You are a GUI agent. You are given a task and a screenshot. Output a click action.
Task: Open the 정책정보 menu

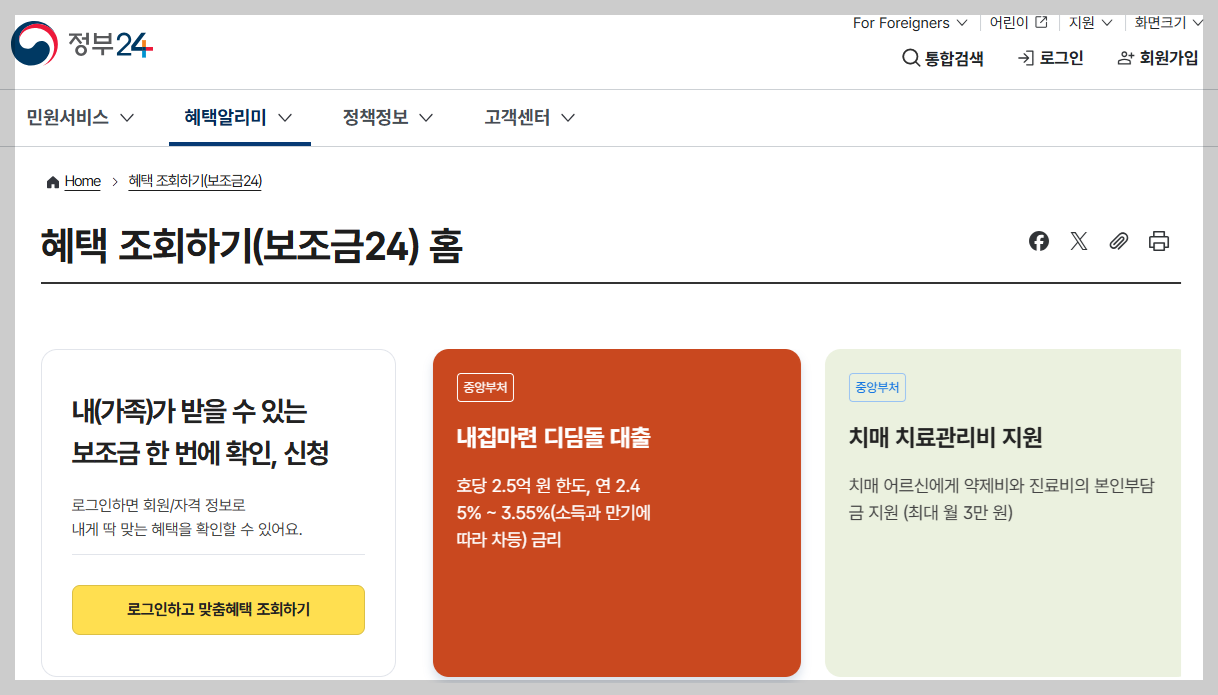378,117
